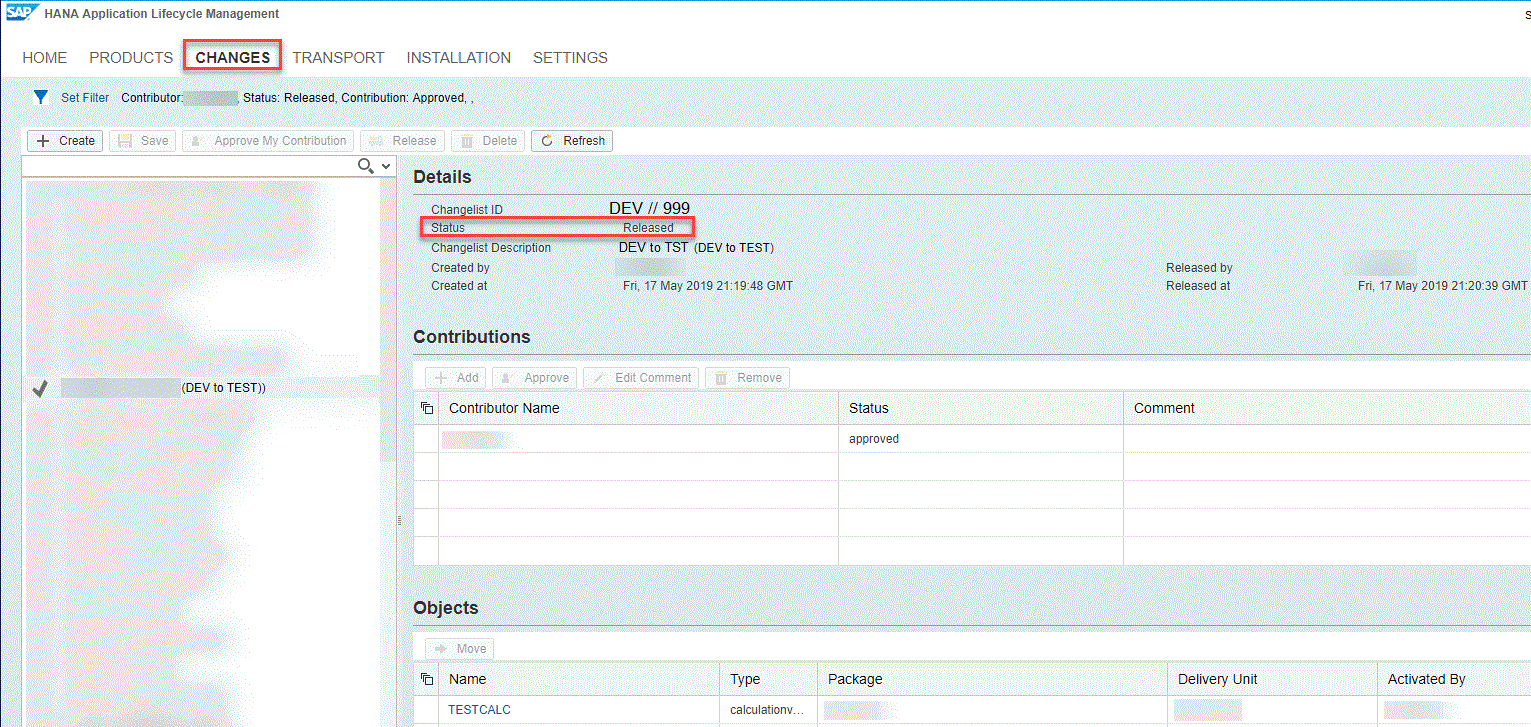Click Approve My Contribution
The height and width of the screenshot is (727, 1531).
pos(268,141)
